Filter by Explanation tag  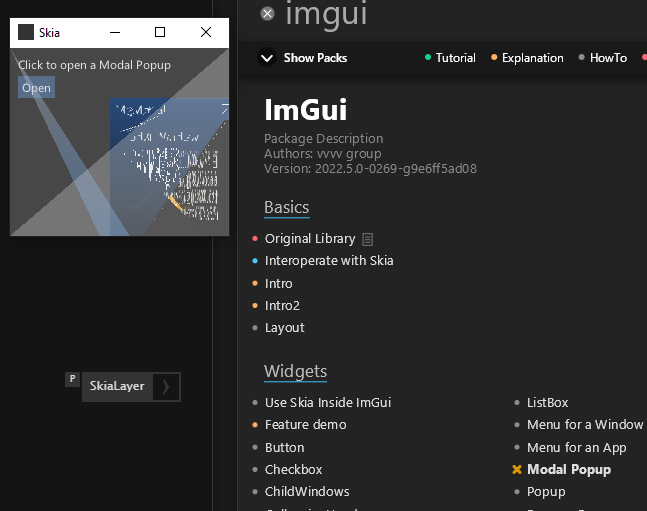pyautogui.click(x=527, y=58)
